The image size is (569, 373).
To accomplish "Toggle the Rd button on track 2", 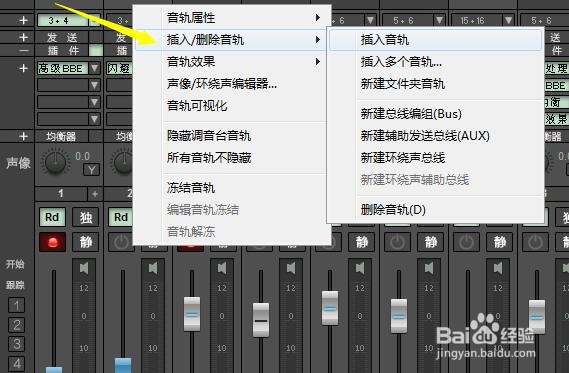I will pos(121,217).
